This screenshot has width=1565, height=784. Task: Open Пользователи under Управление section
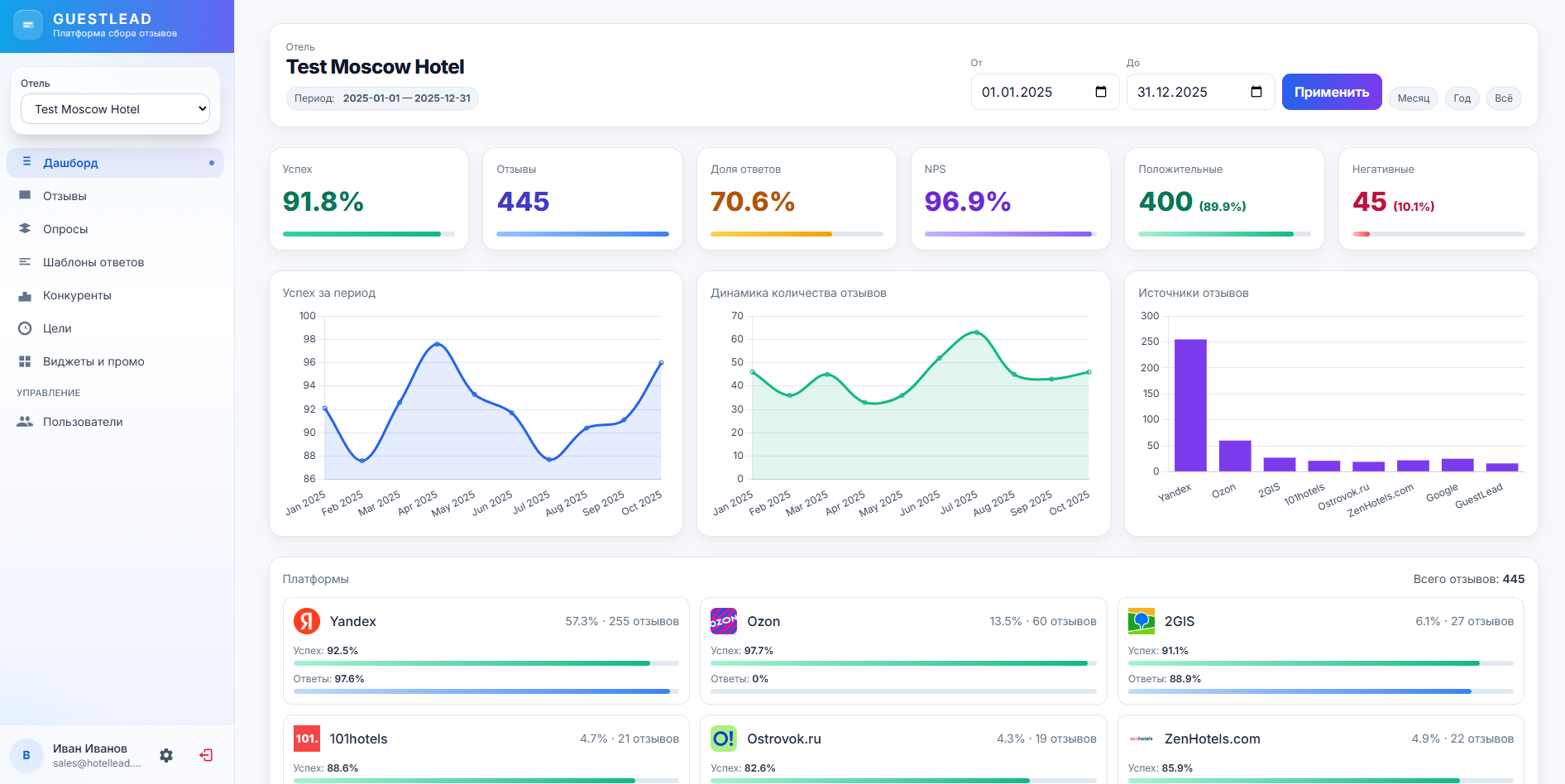pyautogui.click(x=83, y=422)
